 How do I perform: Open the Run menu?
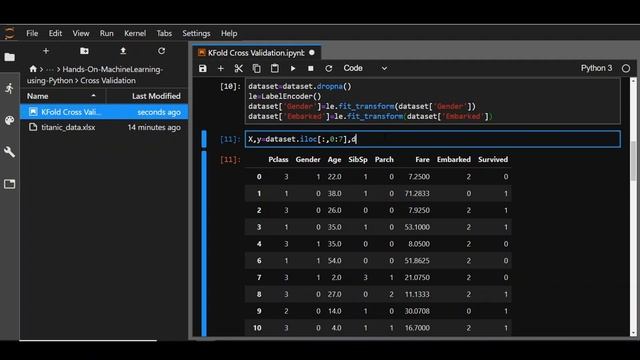pyautogui.click(x=107, y=33)
